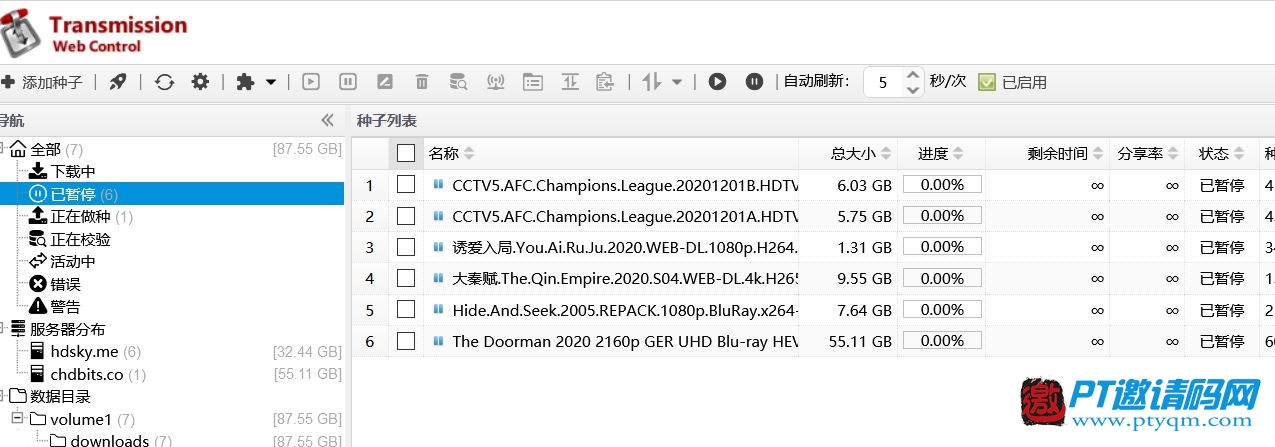Sort by 名称 column header
Image resolution: width=1275 pixels, height=447 pixels.
611,153
